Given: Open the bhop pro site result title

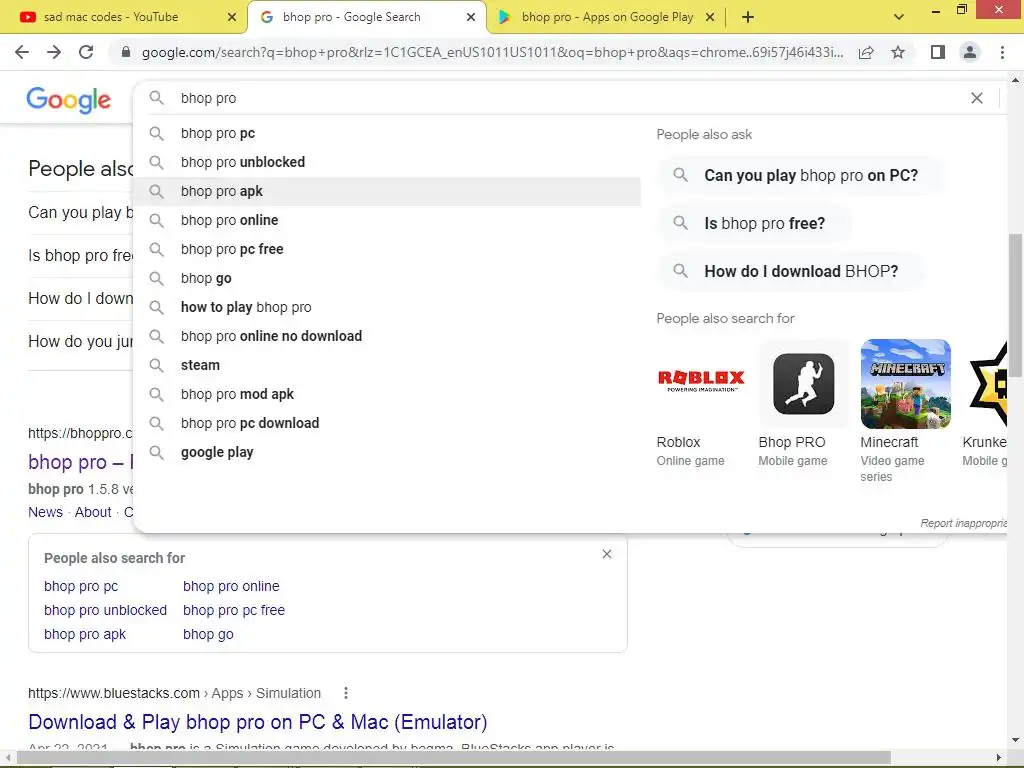Looking at the screenshot, I should click(80, 462).
